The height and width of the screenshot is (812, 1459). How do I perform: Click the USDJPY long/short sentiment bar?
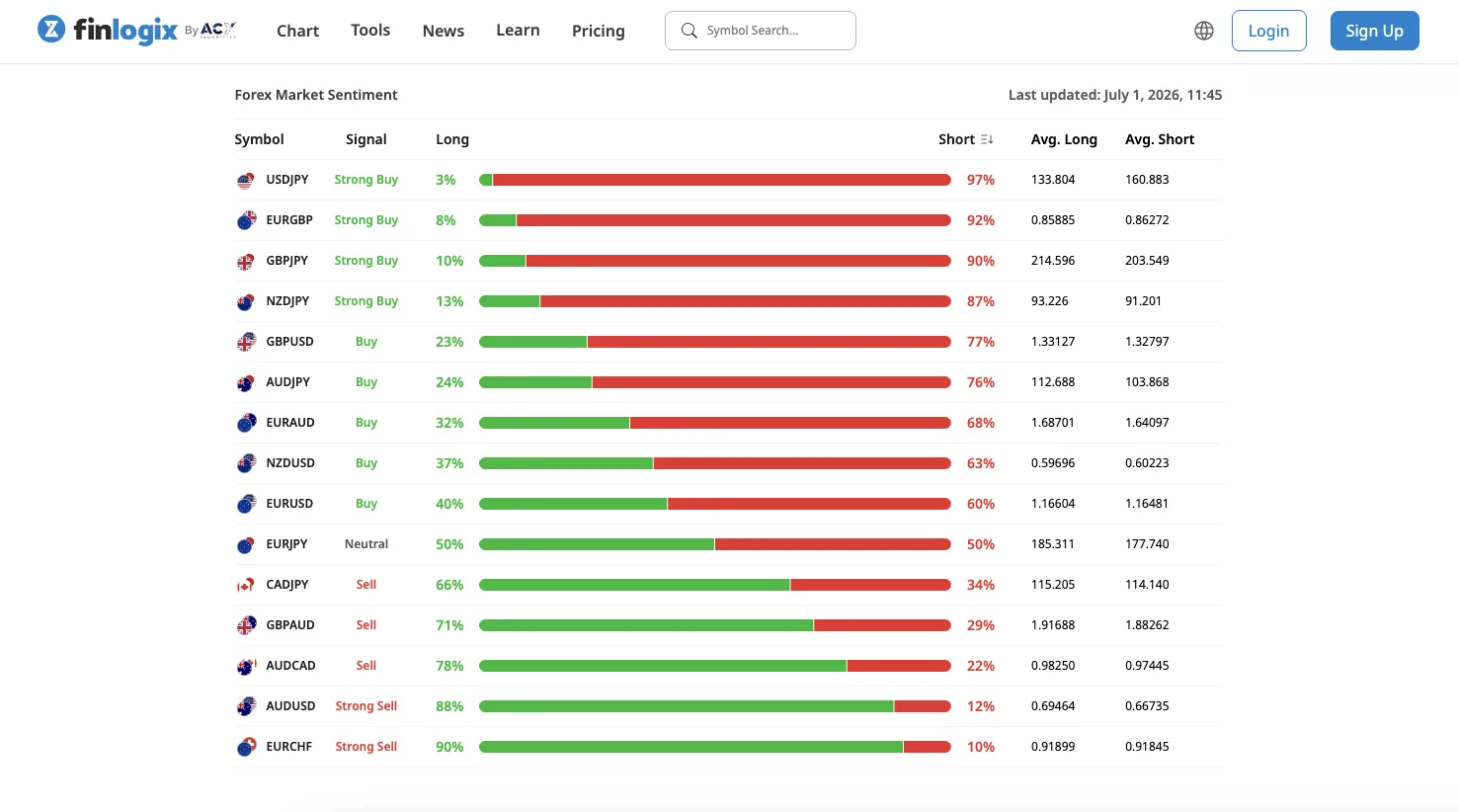715,180
